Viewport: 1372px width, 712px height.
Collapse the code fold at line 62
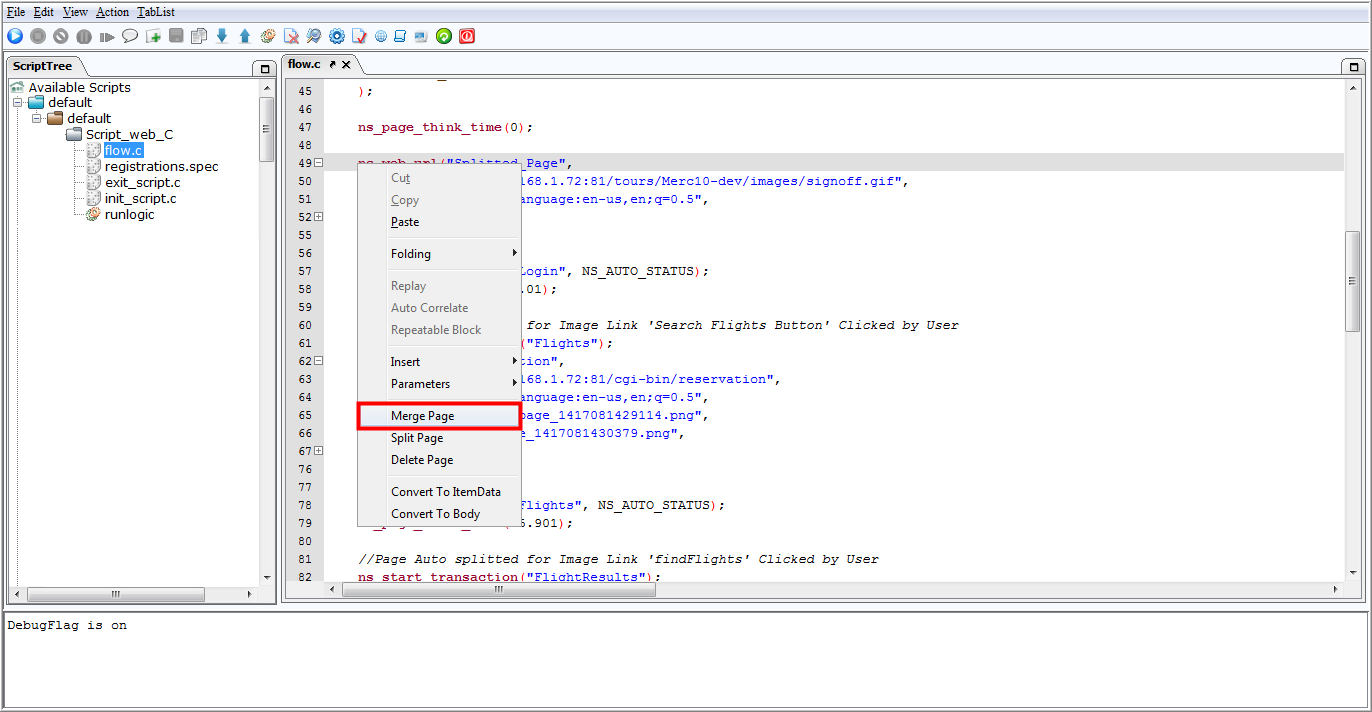click(x=318, y=361)
